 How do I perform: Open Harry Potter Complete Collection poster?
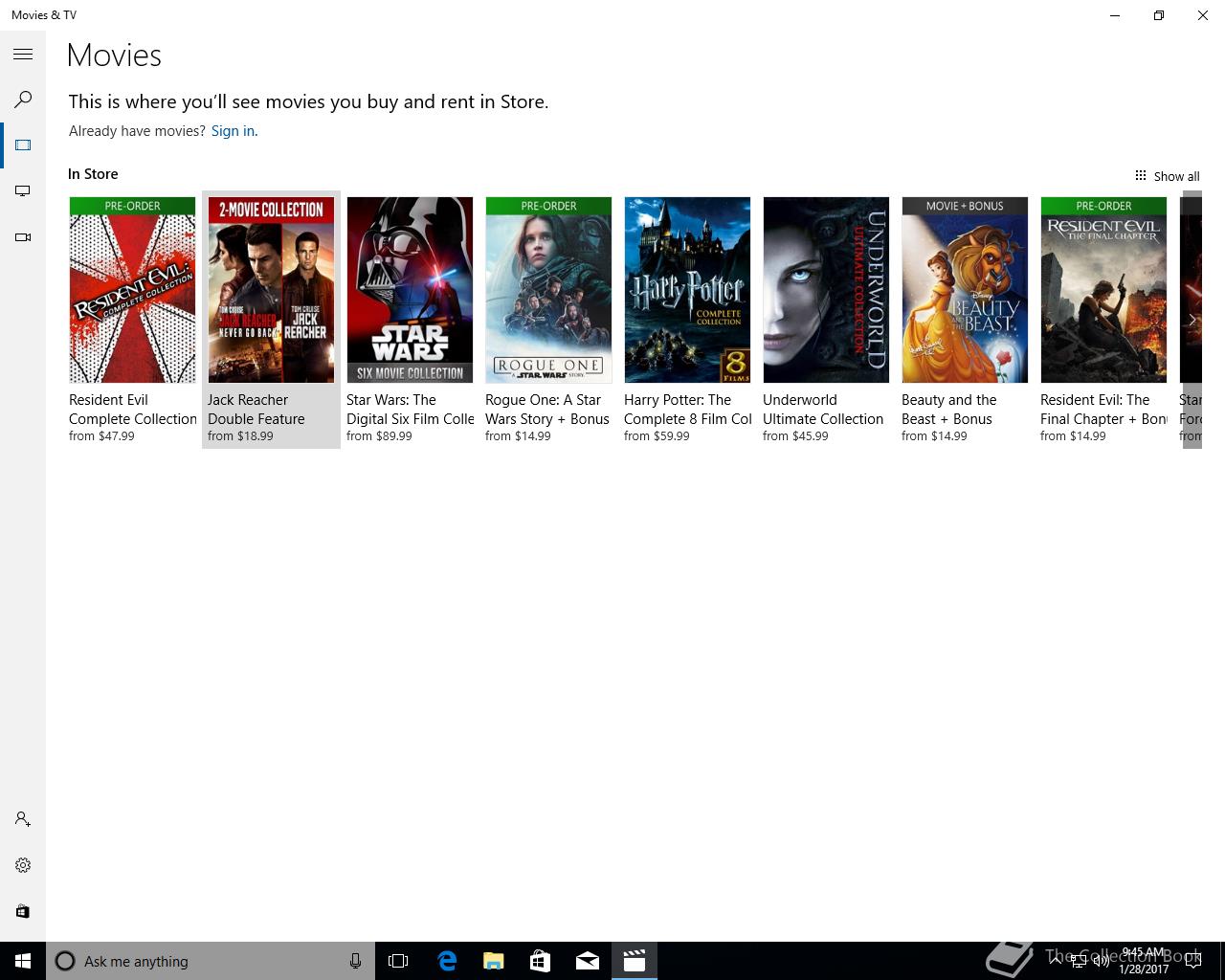[687, 290]
